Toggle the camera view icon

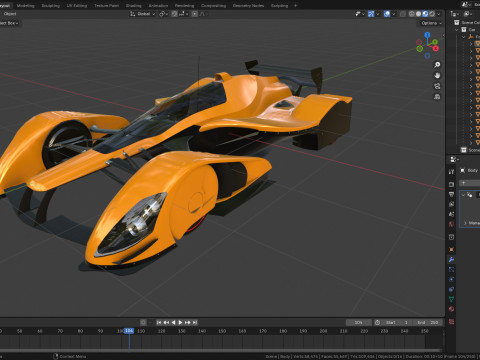click(x=437, y=86)
